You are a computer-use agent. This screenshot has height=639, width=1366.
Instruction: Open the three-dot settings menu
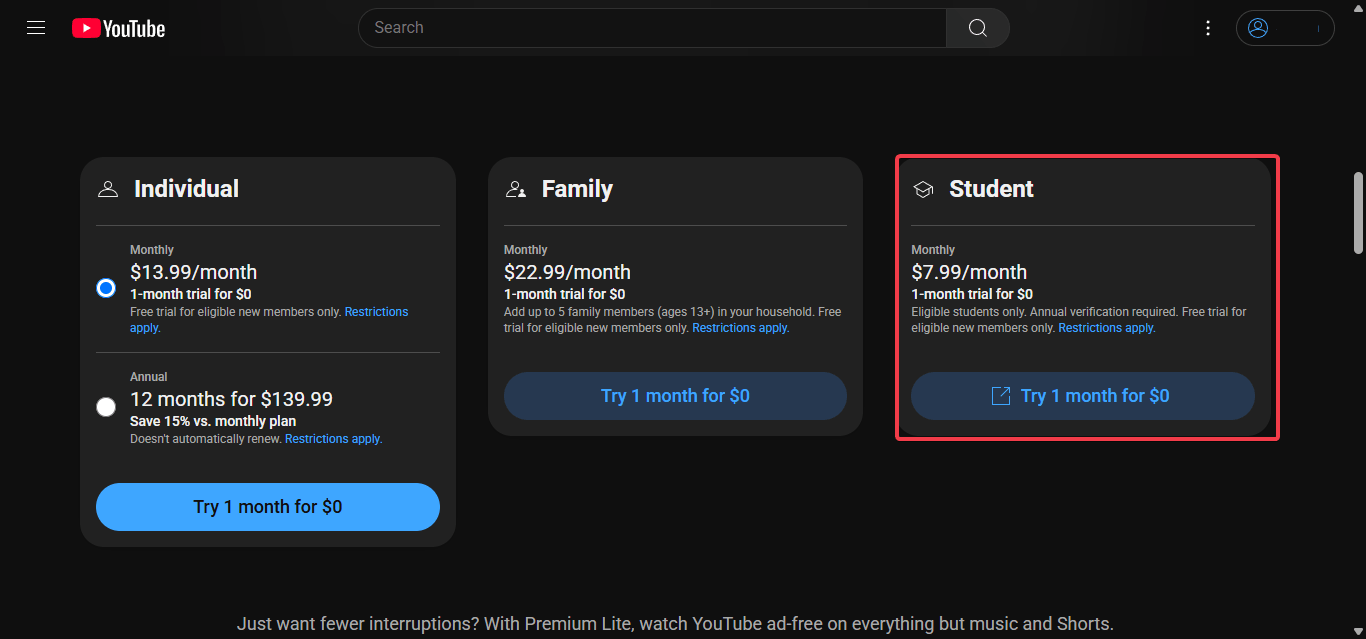pos(1208,28)
